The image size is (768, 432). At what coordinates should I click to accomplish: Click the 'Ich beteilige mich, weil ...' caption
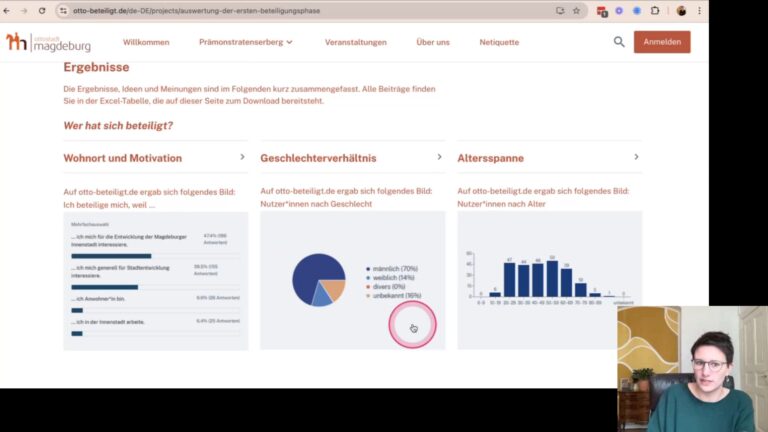click(109, 205)
